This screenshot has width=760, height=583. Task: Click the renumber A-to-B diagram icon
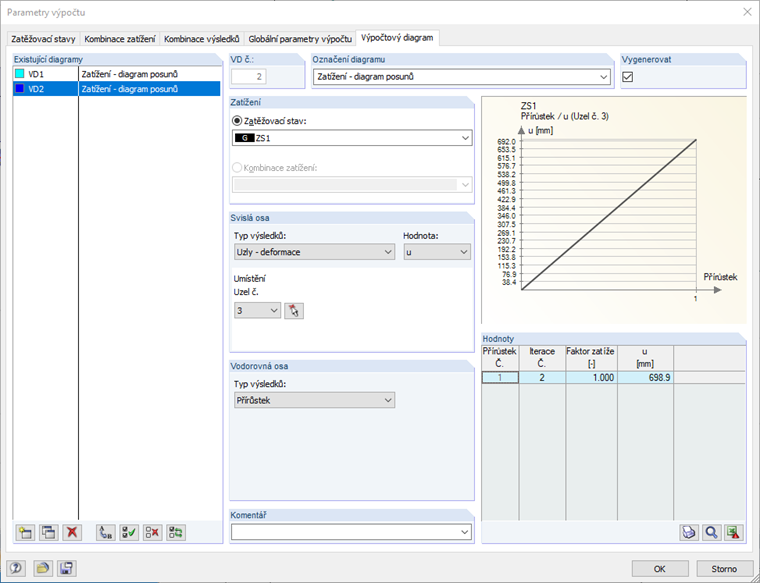click(106, 533)
